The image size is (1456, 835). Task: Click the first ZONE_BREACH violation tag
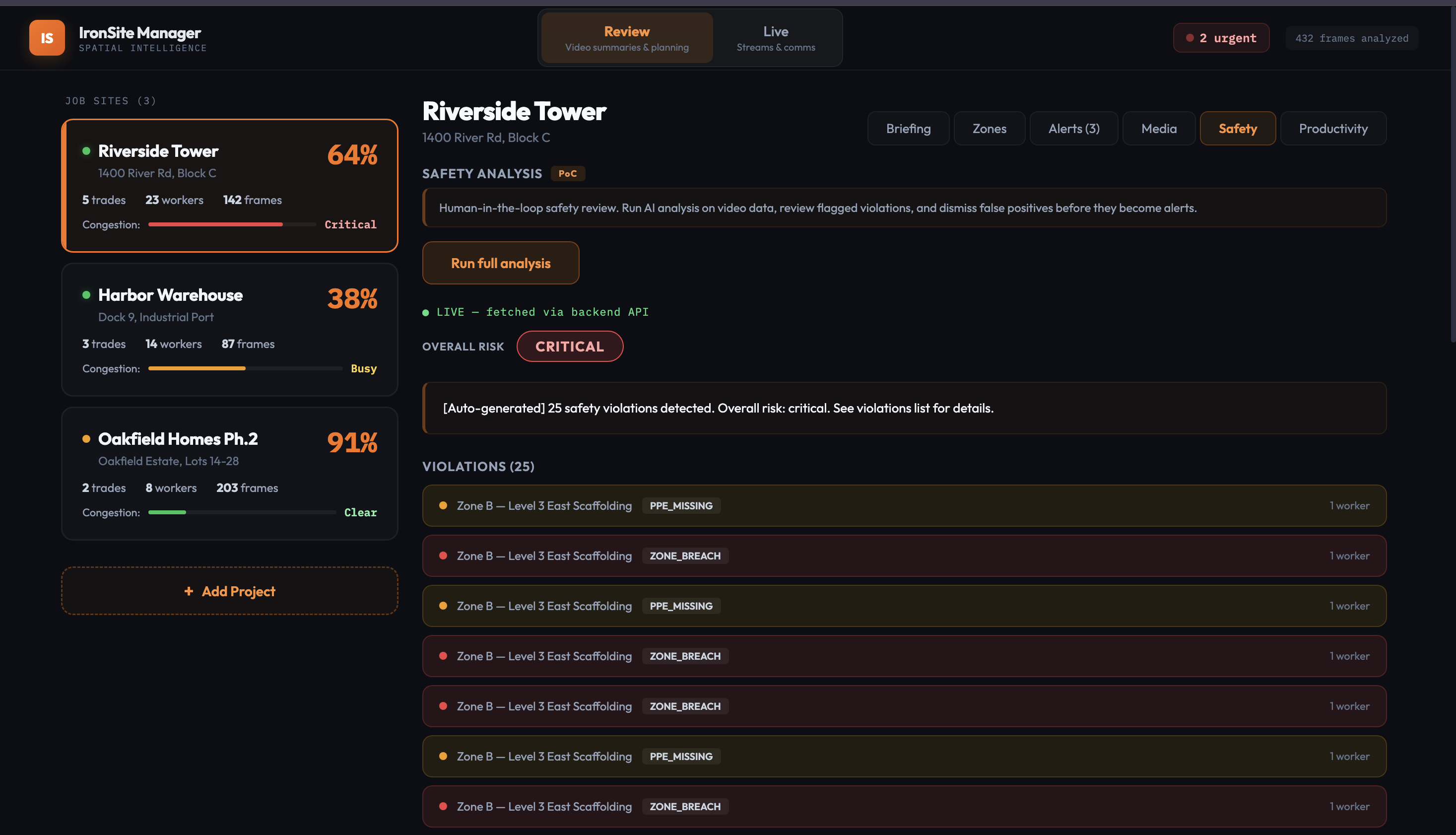685,556
